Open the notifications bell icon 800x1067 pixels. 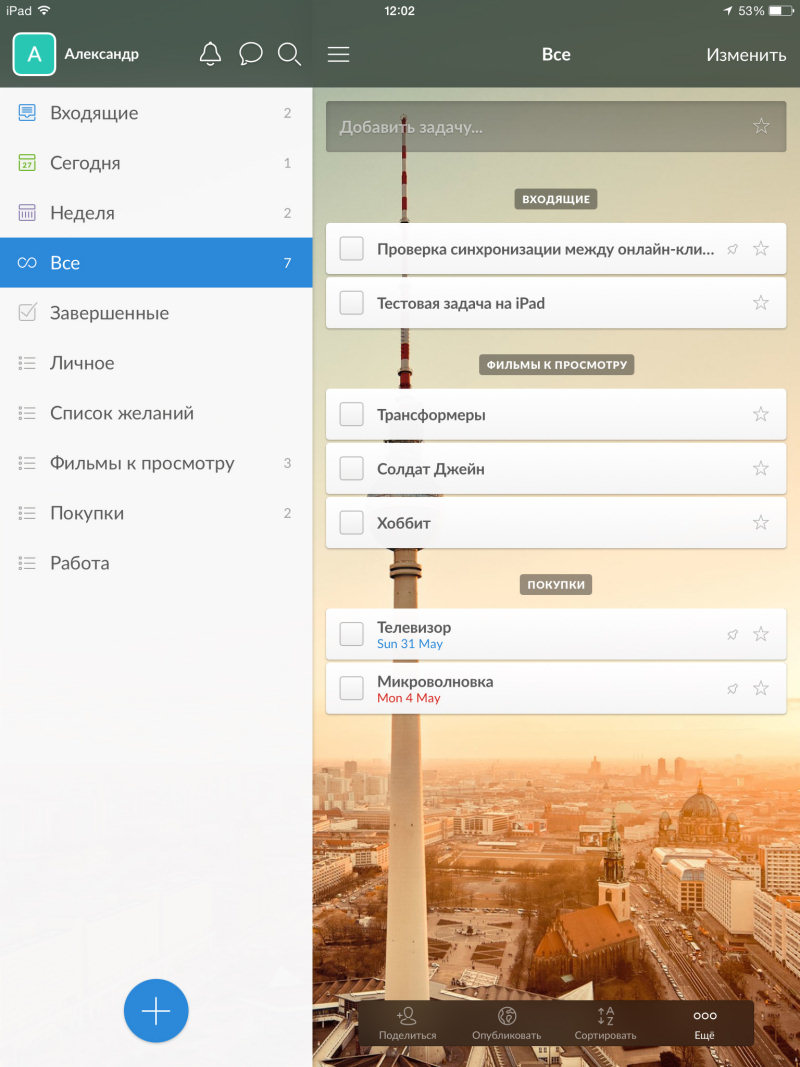(x=210, y=54)
